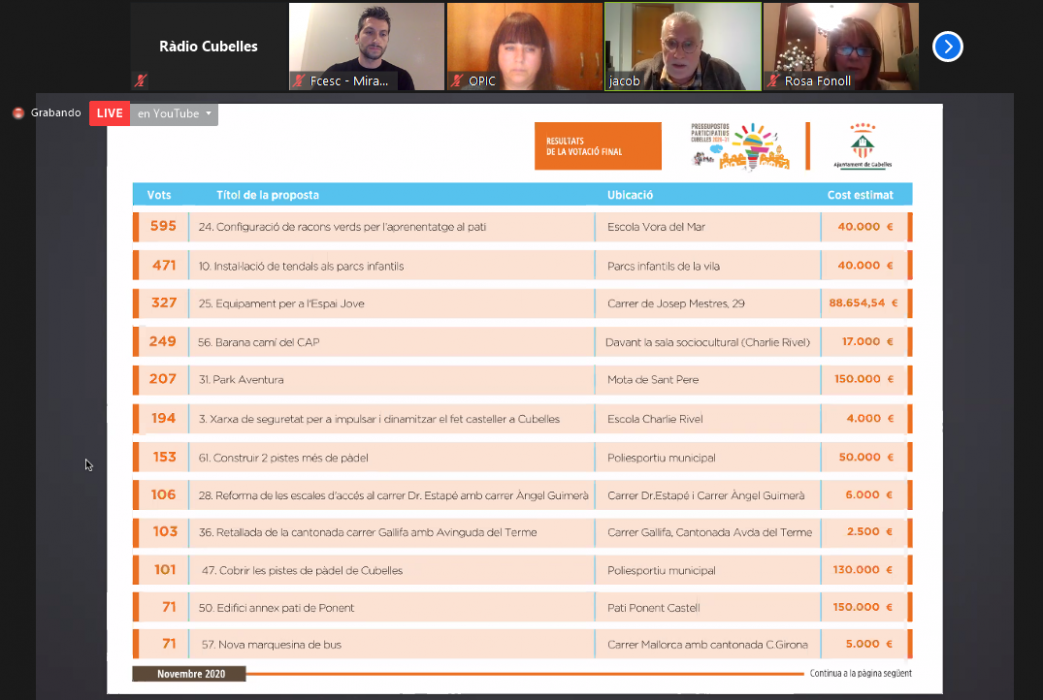
Task: Click proposal '50. Edifici annex pati de Ponent'
Action: (276, 608)
